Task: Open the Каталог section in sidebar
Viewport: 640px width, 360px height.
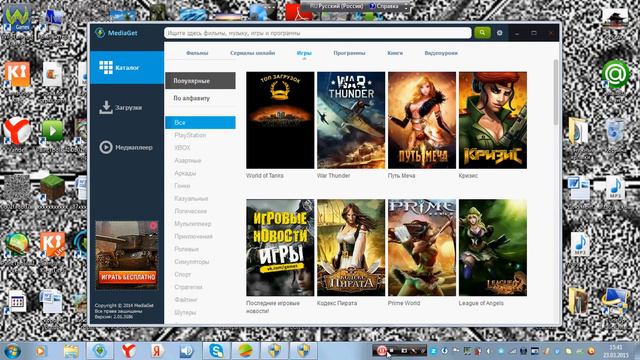Action: (x=127, y=67)
